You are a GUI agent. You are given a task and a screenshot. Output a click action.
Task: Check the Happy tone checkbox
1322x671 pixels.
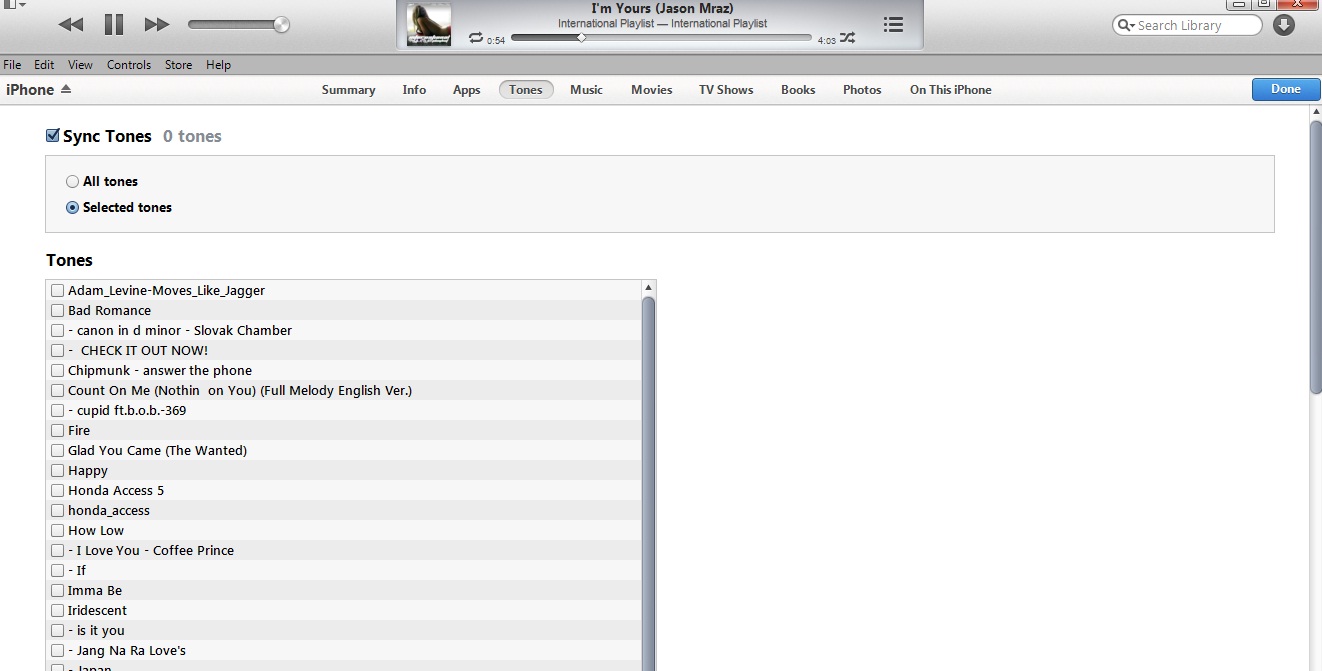pos(57,471)
